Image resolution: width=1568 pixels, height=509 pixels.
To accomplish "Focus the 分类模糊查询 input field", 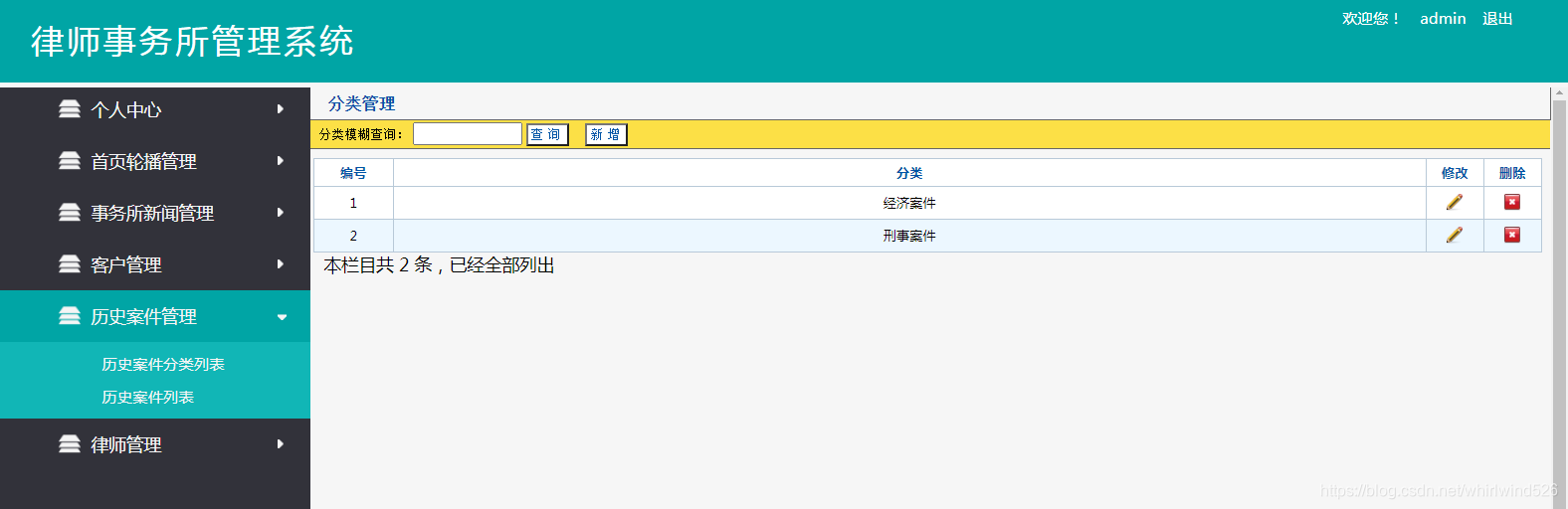I will [468, 134].
